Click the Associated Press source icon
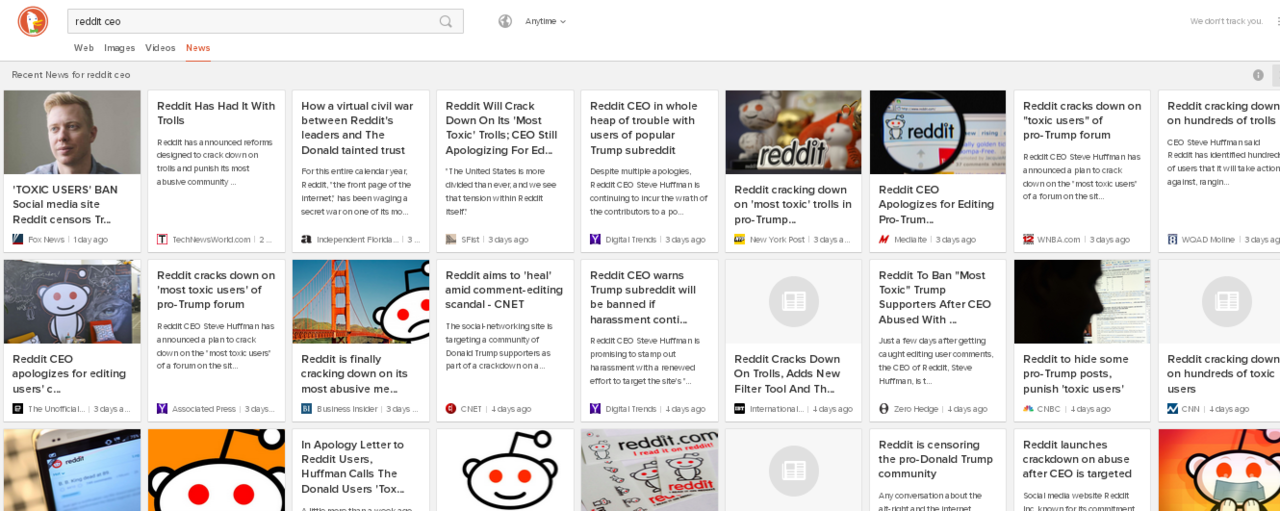The image size is (1280, 511). coord(162,408)
